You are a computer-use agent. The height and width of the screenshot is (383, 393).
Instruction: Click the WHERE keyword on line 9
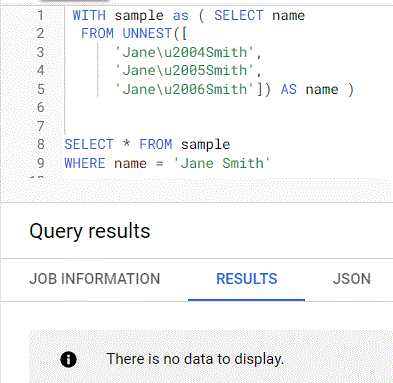coord(85,163)
